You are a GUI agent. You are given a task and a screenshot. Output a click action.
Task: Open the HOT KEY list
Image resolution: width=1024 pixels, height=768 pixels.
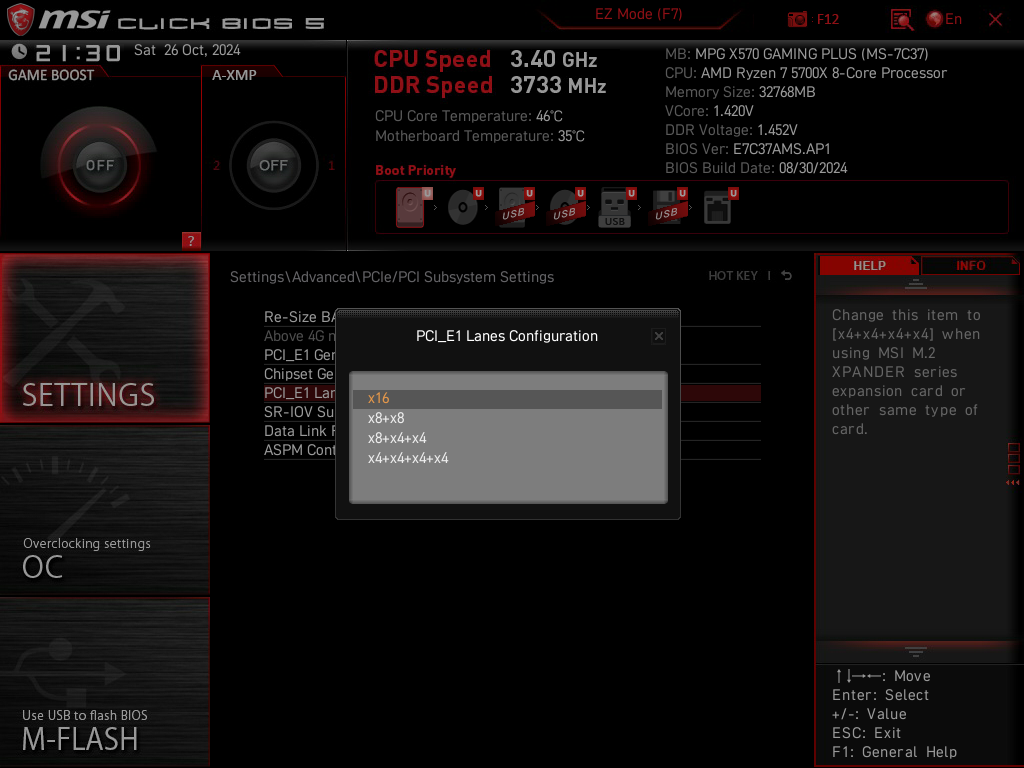coord(733,276)
